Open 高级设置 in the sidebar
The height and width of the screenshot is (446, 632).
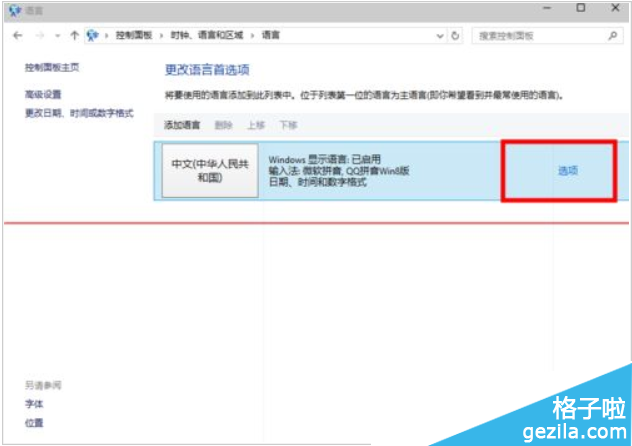tap(43, 94)
